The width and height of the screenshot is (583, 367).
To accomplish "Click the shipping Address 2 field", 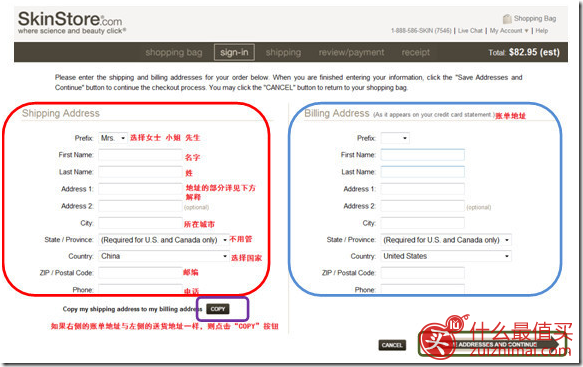I will (140, 206).
